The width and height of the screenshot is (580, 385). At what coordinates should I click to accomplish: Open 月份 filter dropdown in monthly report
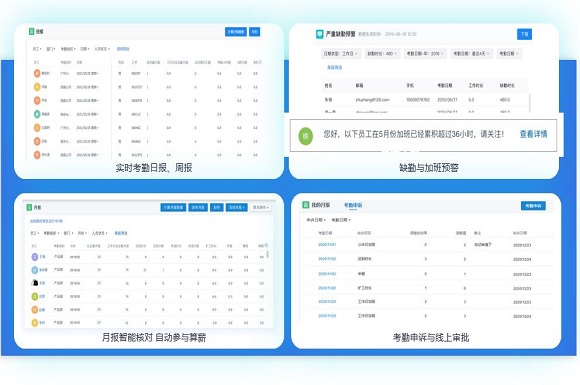tap(82, 233)
